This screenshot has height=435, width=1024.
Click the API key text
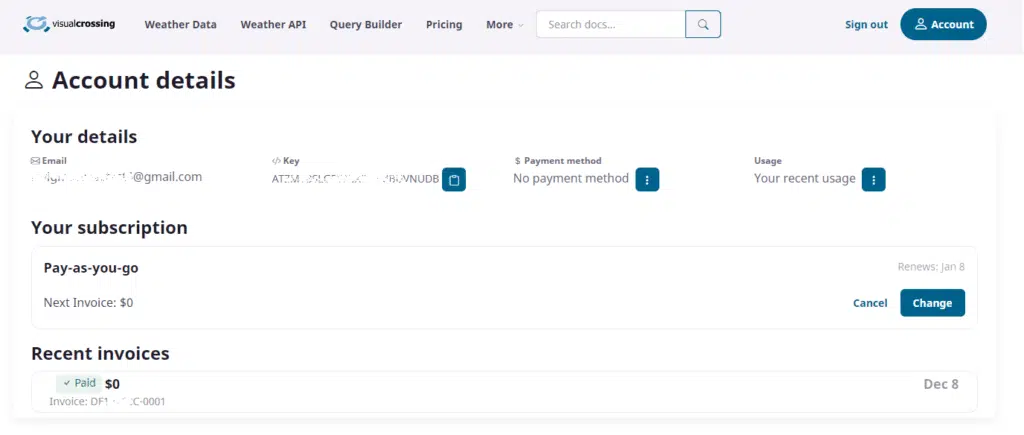[355, 179]
